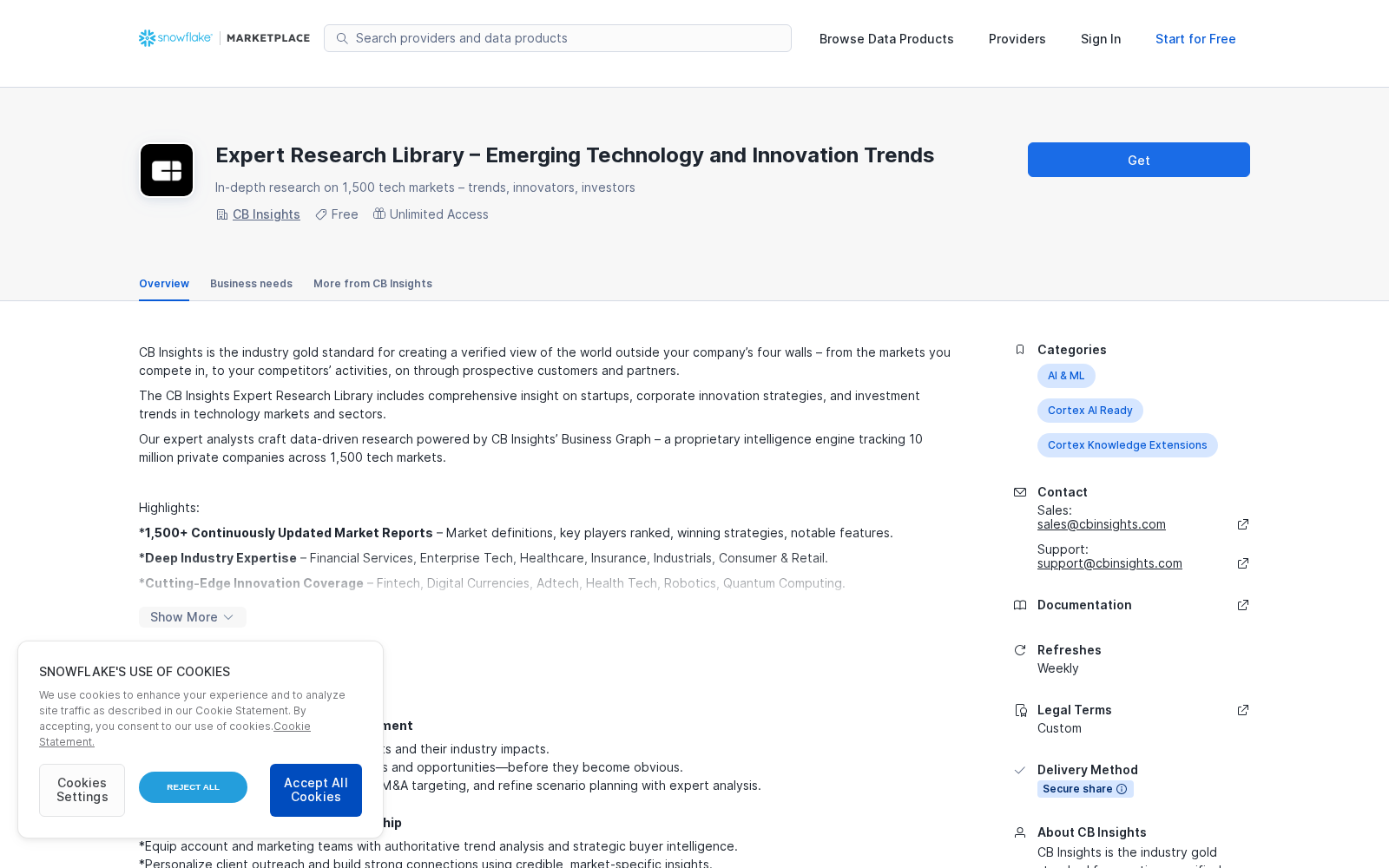Click the Legal Terms document icon

1021,710
